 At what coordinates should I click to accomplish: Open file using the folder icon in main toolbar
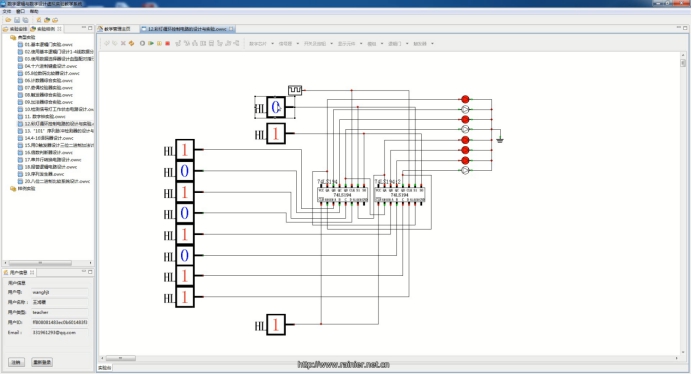click(8, 20)
